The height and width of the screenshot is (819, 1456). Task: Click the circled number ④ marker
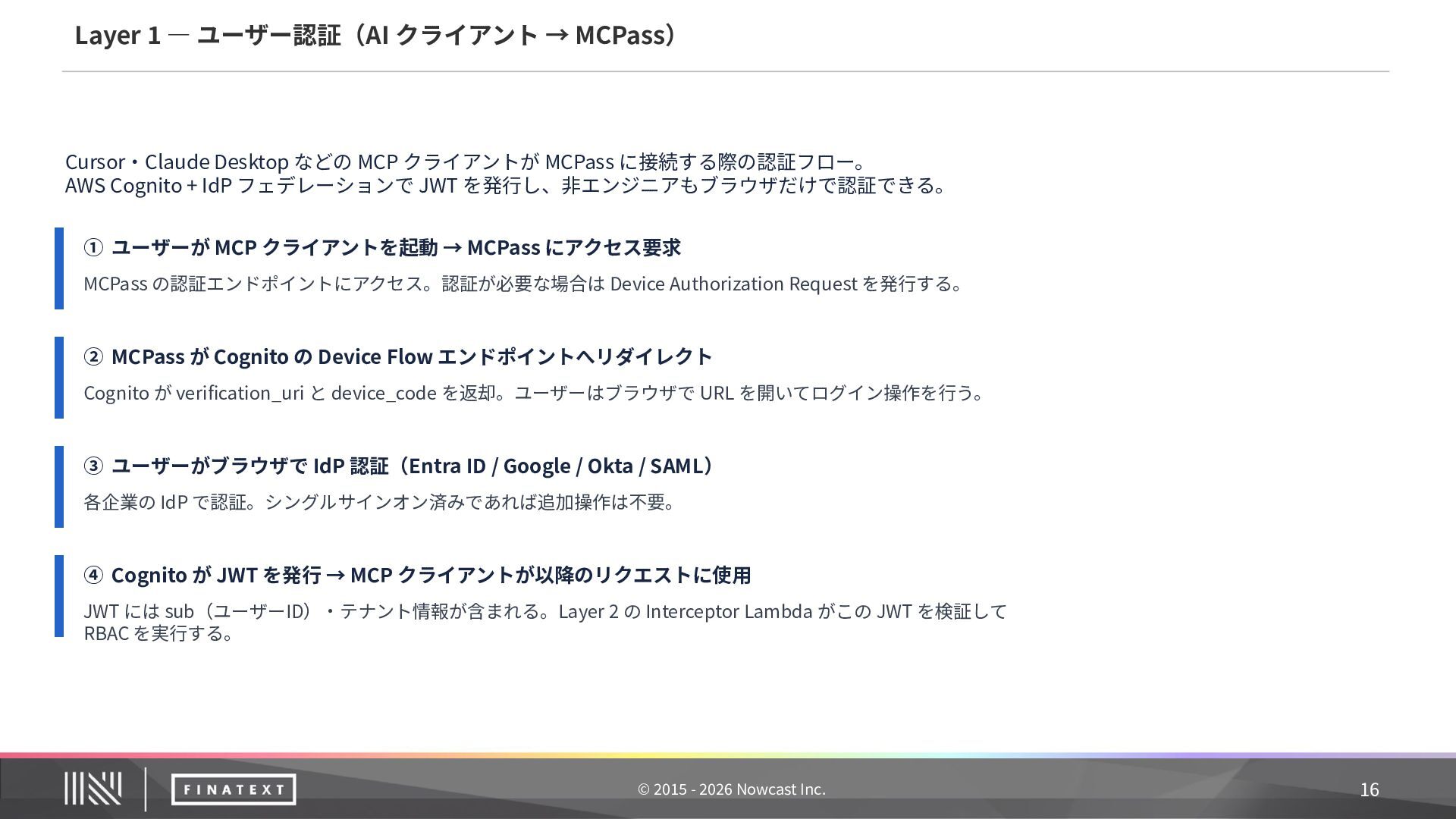pos(93,575)
